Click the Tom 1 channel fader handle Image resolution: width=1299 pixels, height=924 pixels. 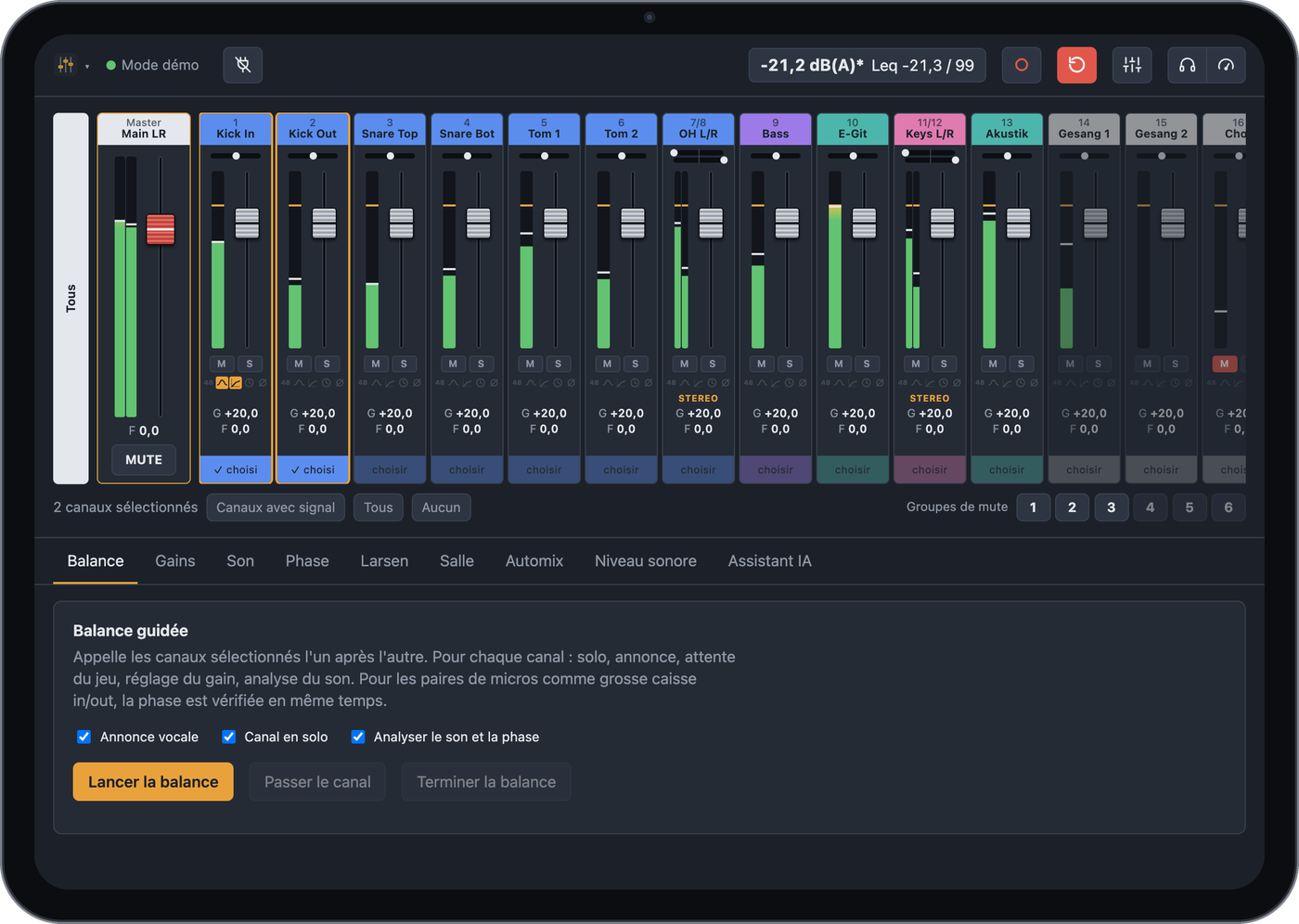[556, 223]
